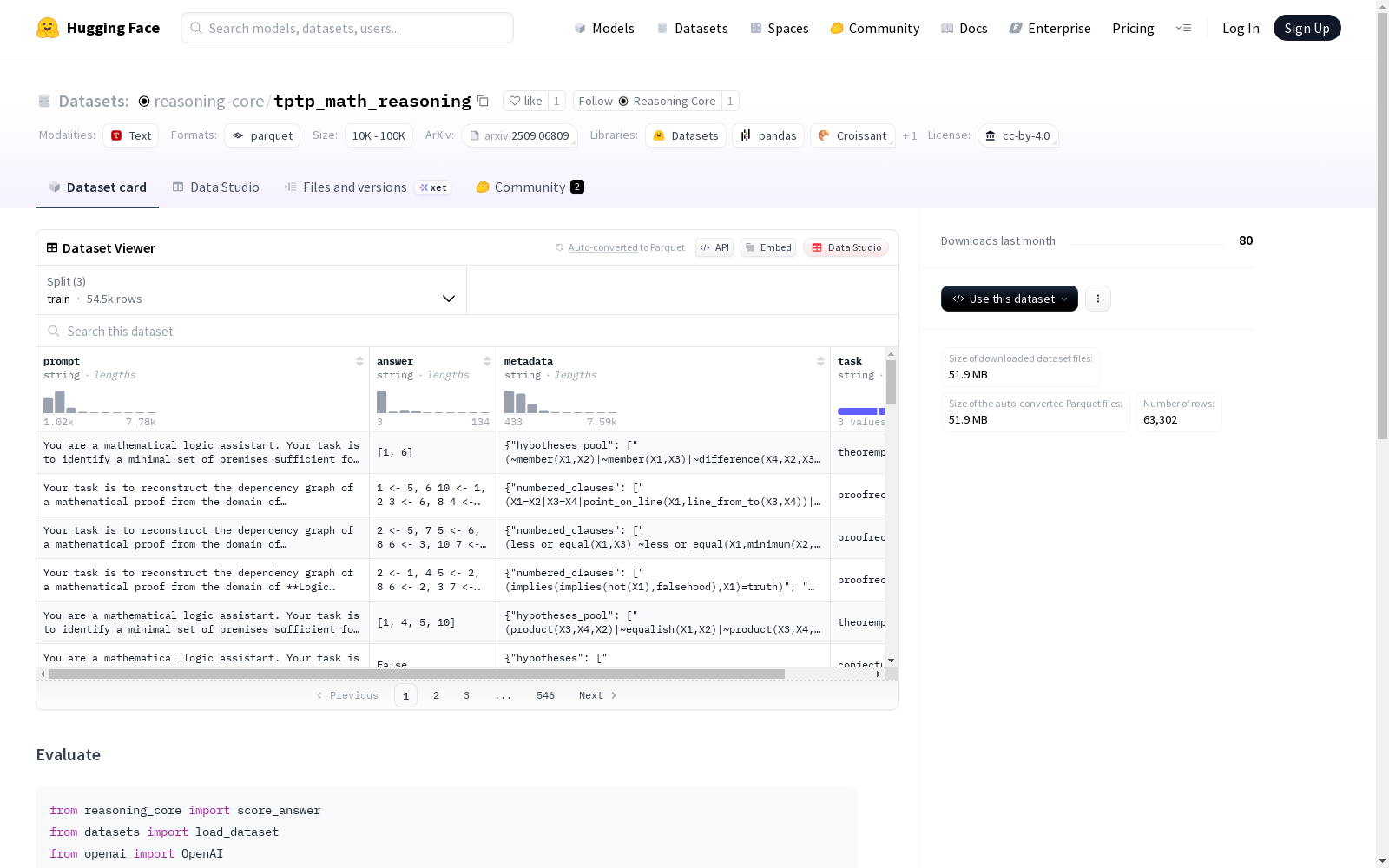Sort the prompt column
This screenshot has width=1389, height=868.
coord(359,361)
